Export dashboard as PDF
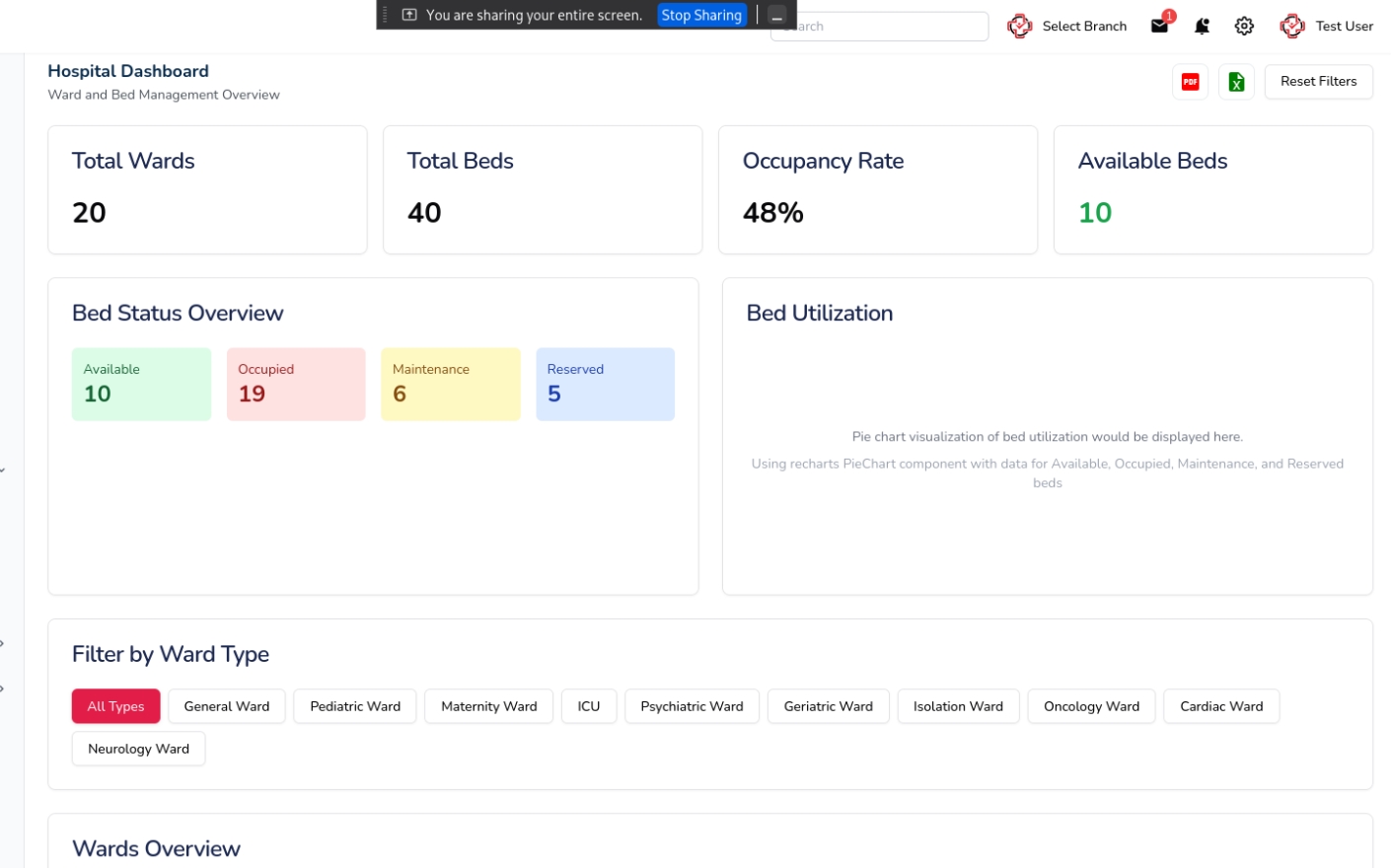Viewport: 1391px width, 868px height. pyautogui.click(x=1190, y=82)
